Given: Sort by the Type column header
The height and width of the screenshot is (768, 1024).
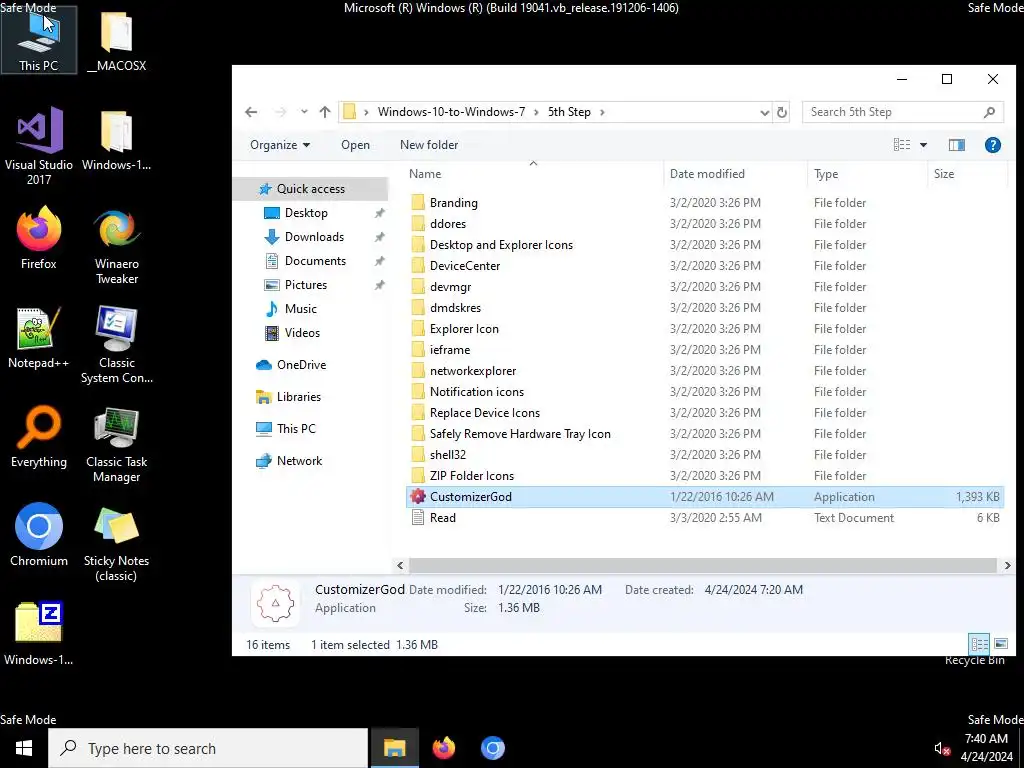Looking at the screenshot, I should click(x=867, y=174).
